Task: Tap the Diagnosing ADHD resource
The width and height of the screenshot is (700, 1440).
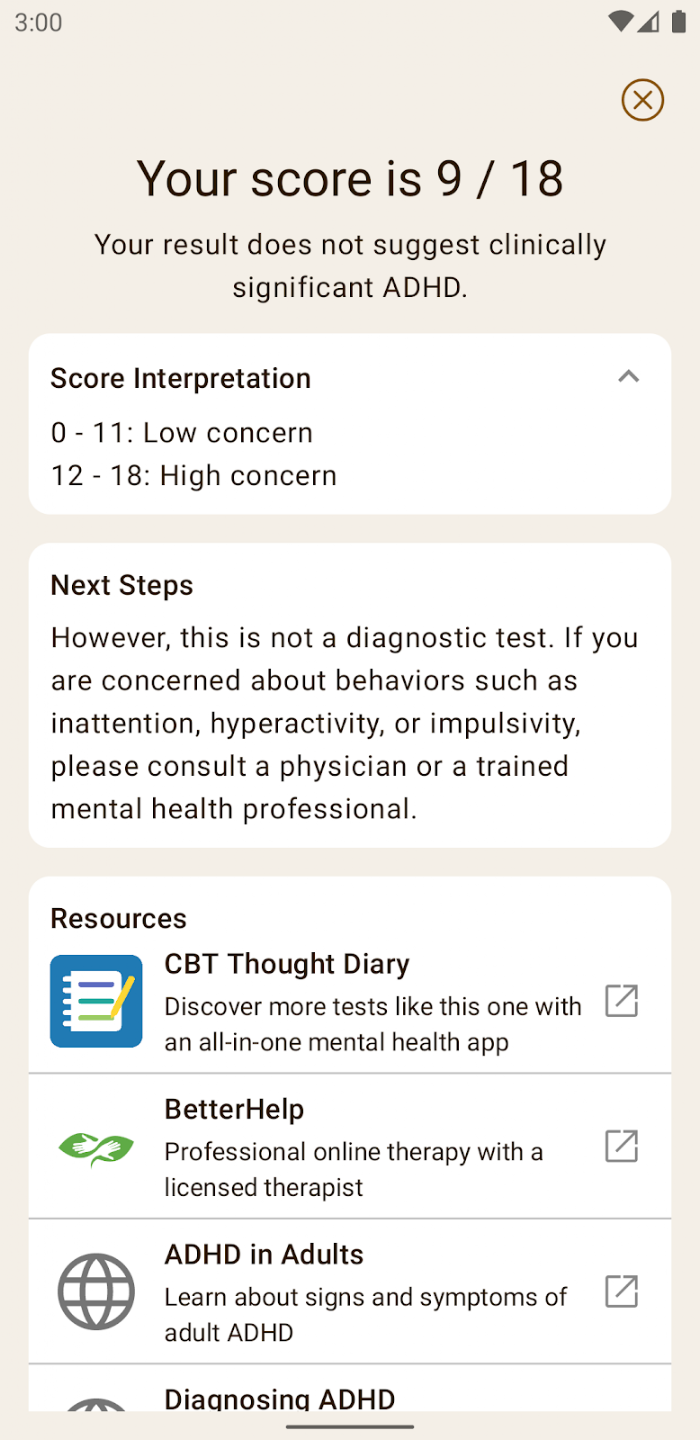Action: tap(280, 1398)
